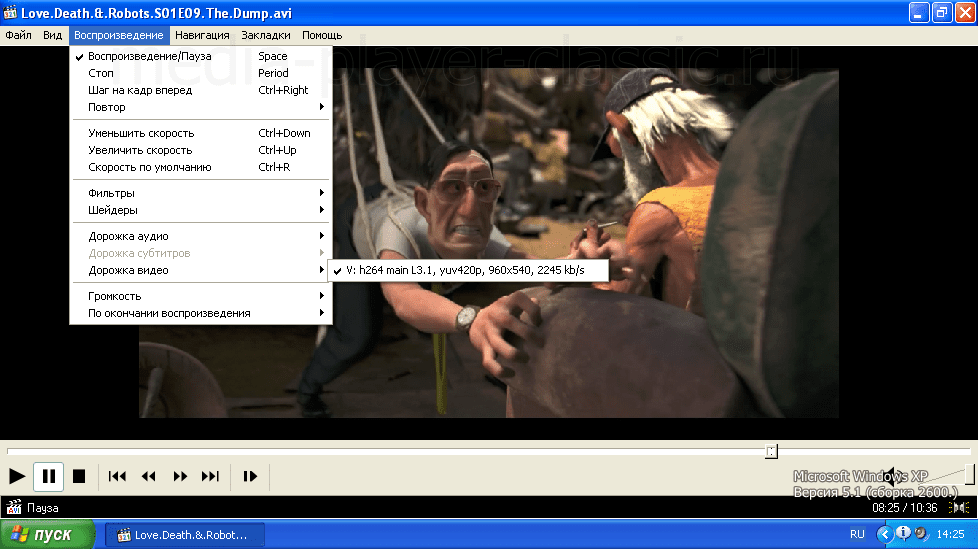Select Увеличить скорость
Image resolution: width=978 pixels, height=549 pixels.
pyautogui.click(x=201, y=150)
